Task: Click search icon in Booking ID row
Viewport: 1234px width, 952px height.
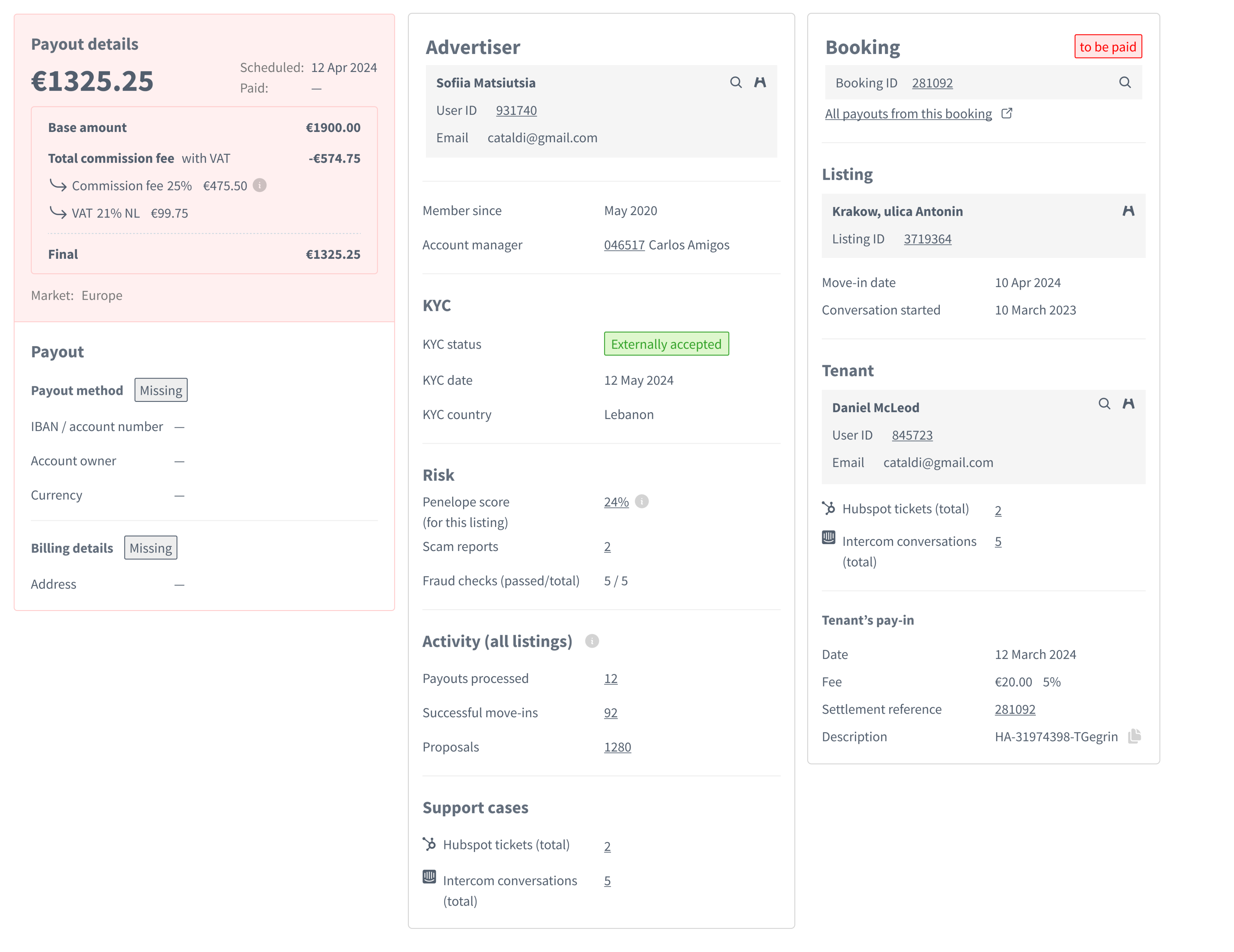Action: pos(1124,83)
